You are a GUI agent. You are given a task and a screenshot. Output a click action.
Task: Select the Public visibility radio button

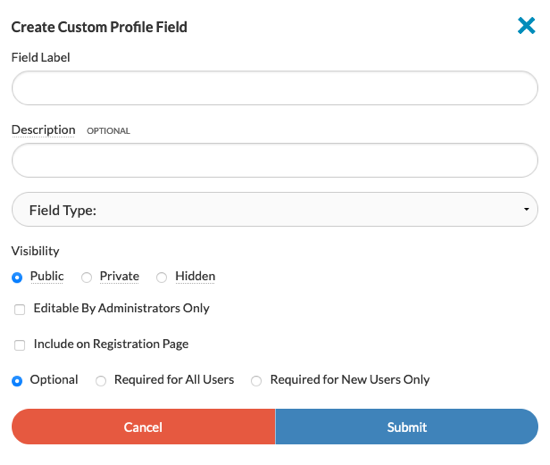point(17,277)
